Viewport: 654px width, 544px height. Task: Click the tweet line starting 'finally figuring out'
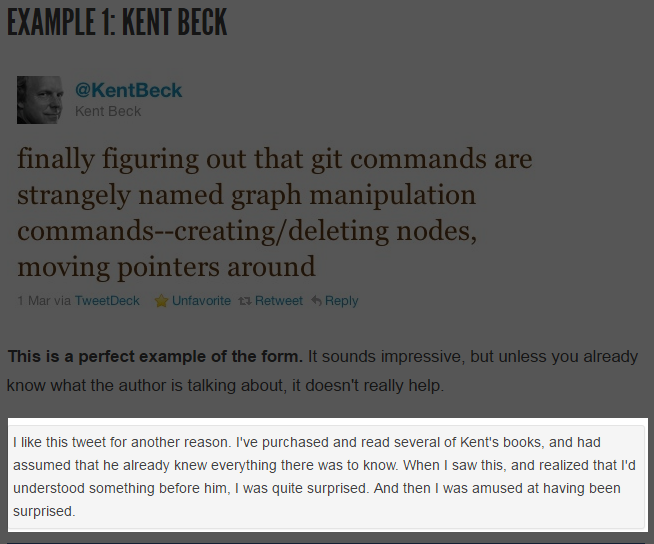pos(274,159)
